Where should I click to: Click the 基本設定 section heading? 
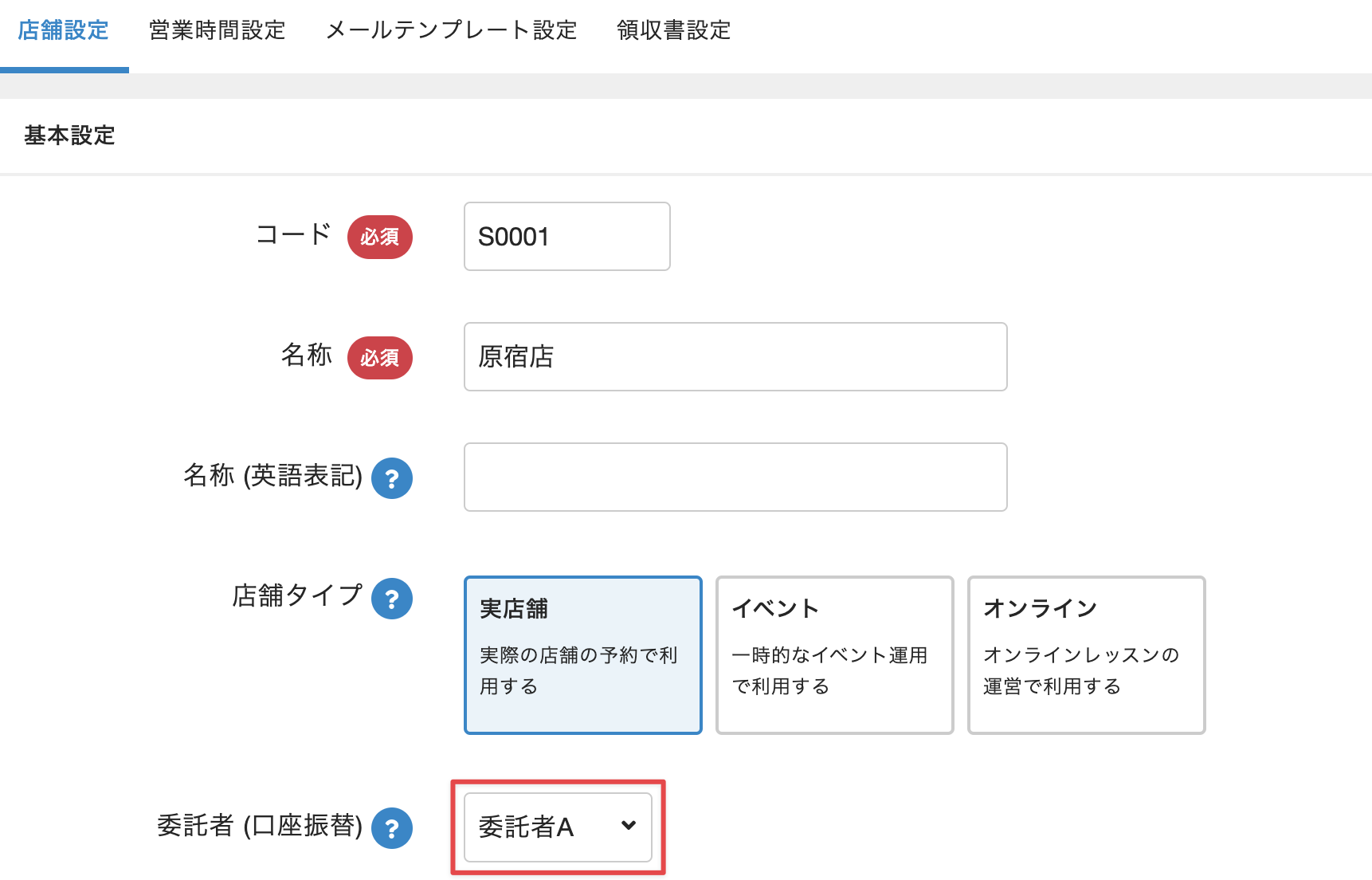pyautogui.click(x=69, y=136)
